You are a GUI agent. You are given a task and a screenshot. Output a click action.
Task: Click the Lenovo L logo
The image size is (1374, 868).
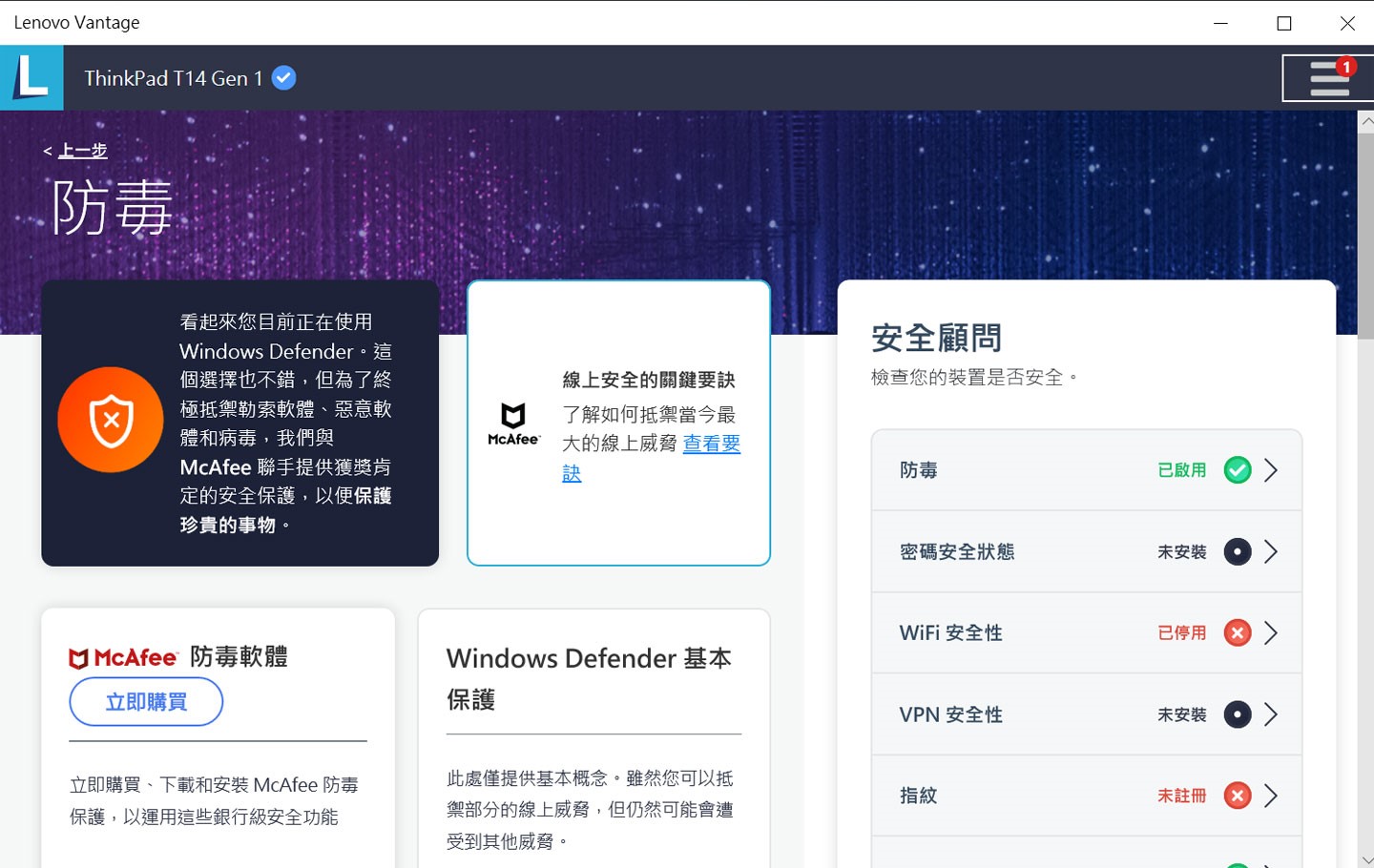click(x=31, y=77)
